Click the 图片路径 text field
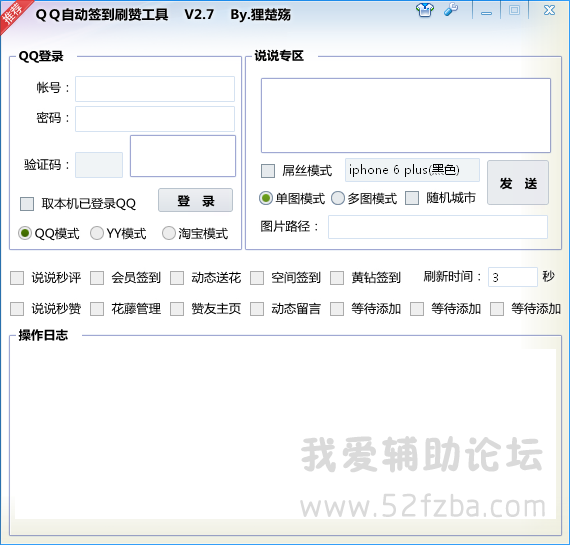 tap(438, 227)
